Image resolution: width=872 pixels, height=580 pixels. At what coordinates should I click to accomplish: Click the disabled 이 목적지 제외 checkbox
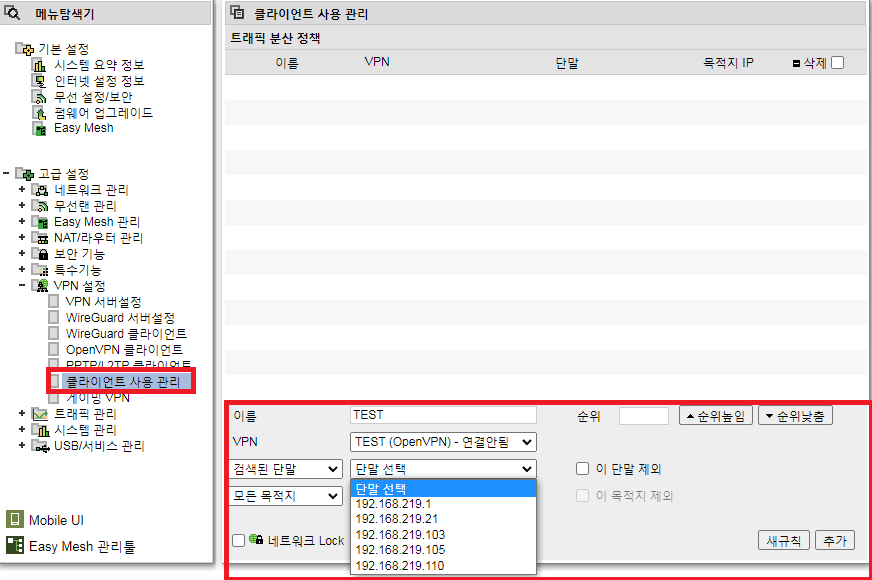coord(582,495)
